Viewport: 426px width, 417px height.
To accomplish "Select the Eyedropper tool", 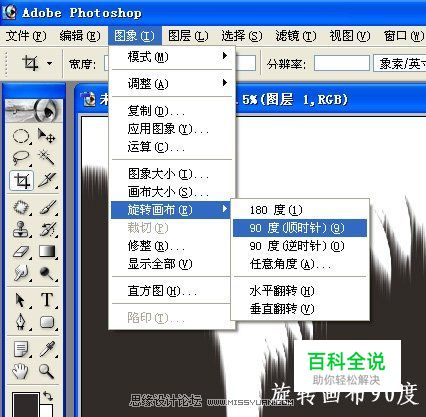I will (47, 349).
